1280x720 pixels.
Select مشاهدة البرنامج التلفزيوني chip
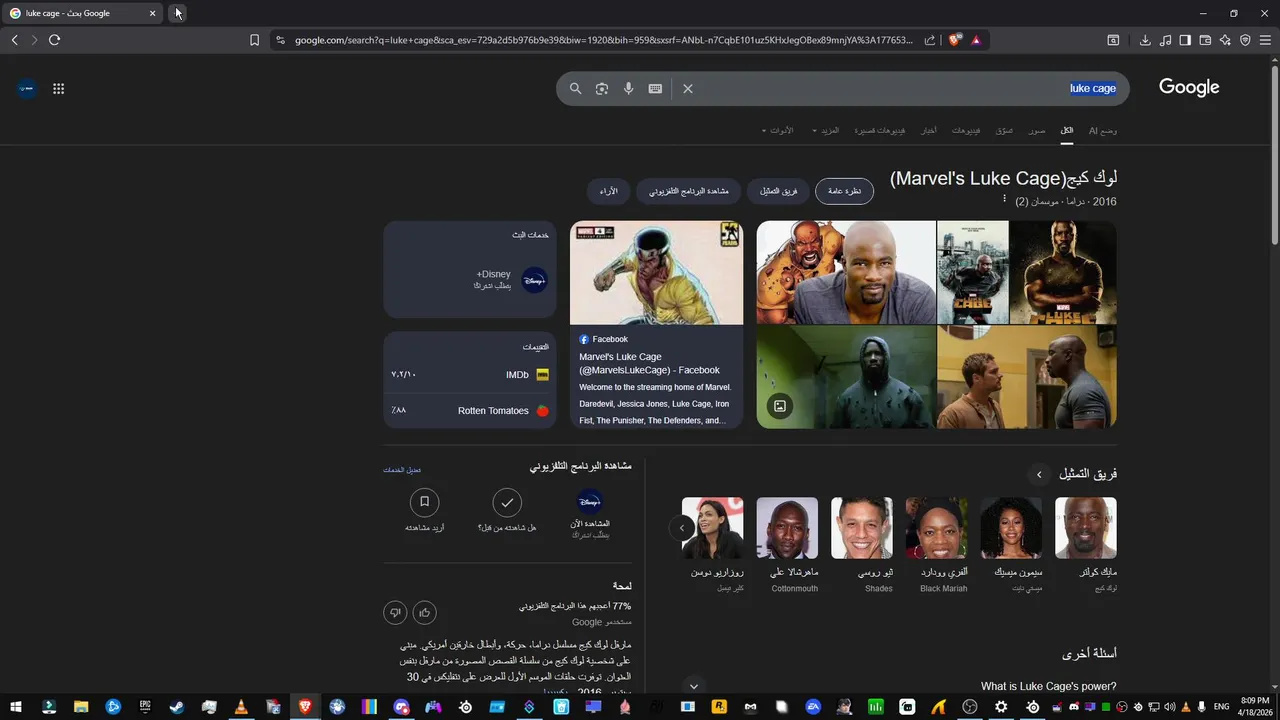[x=689, y=191]
